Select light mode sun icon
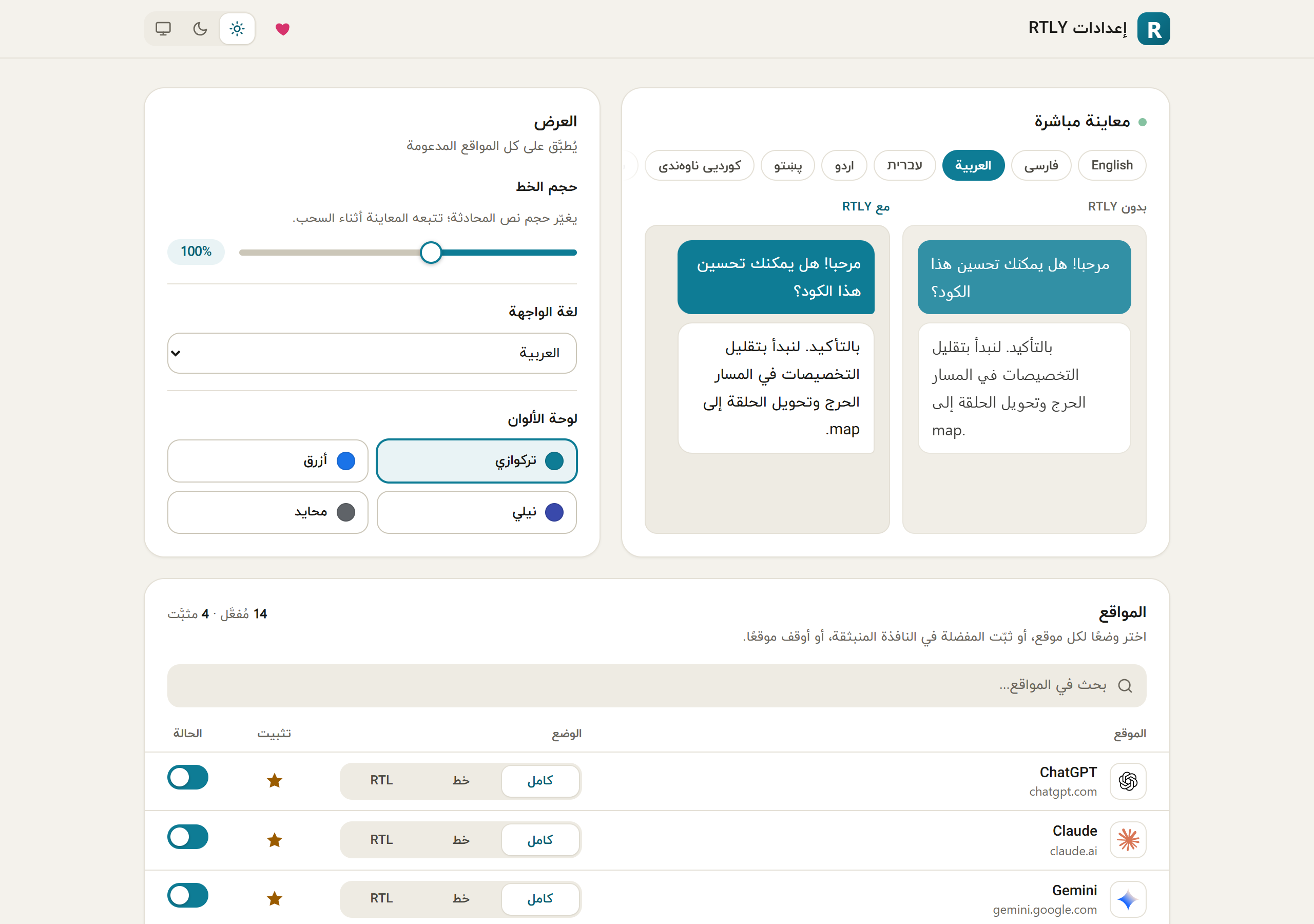Image resolution: width=1314 pixels, height=924 pixels. point(237,29)
